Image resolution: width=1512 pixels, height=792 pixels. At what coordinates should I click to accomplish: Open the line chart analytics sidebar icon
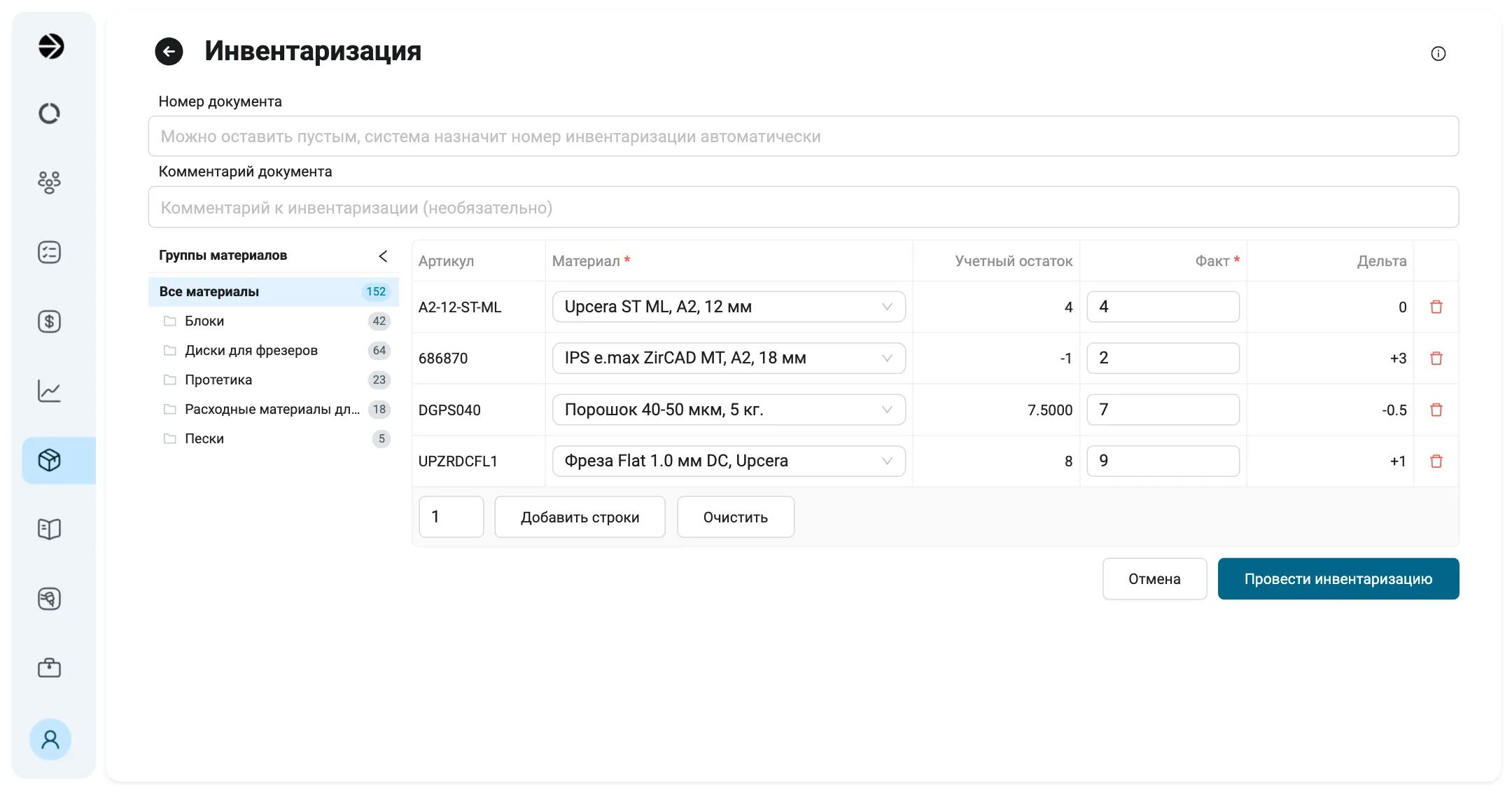49,391
